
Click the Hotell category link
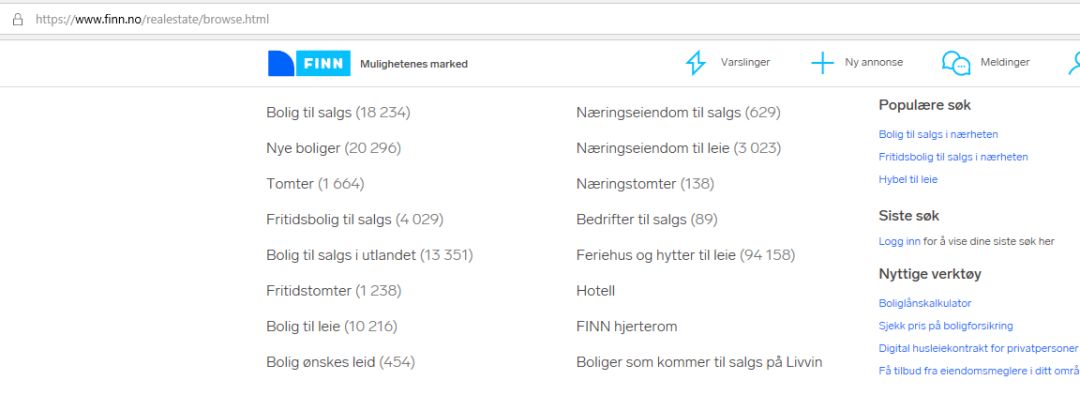coord(596,291)
